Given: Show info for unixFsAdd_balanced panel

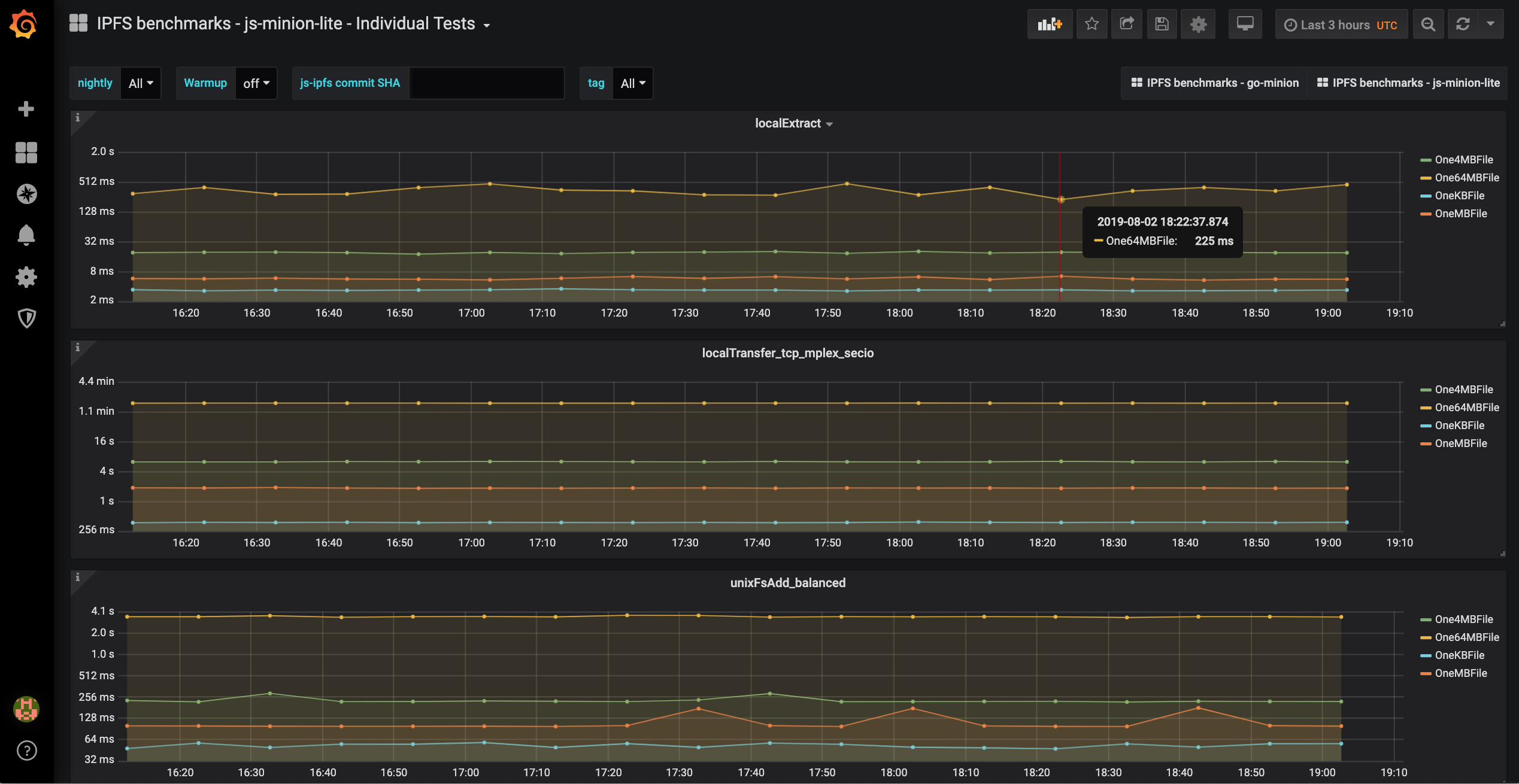Looking at the screenshot, I should [x=78, y=578].
